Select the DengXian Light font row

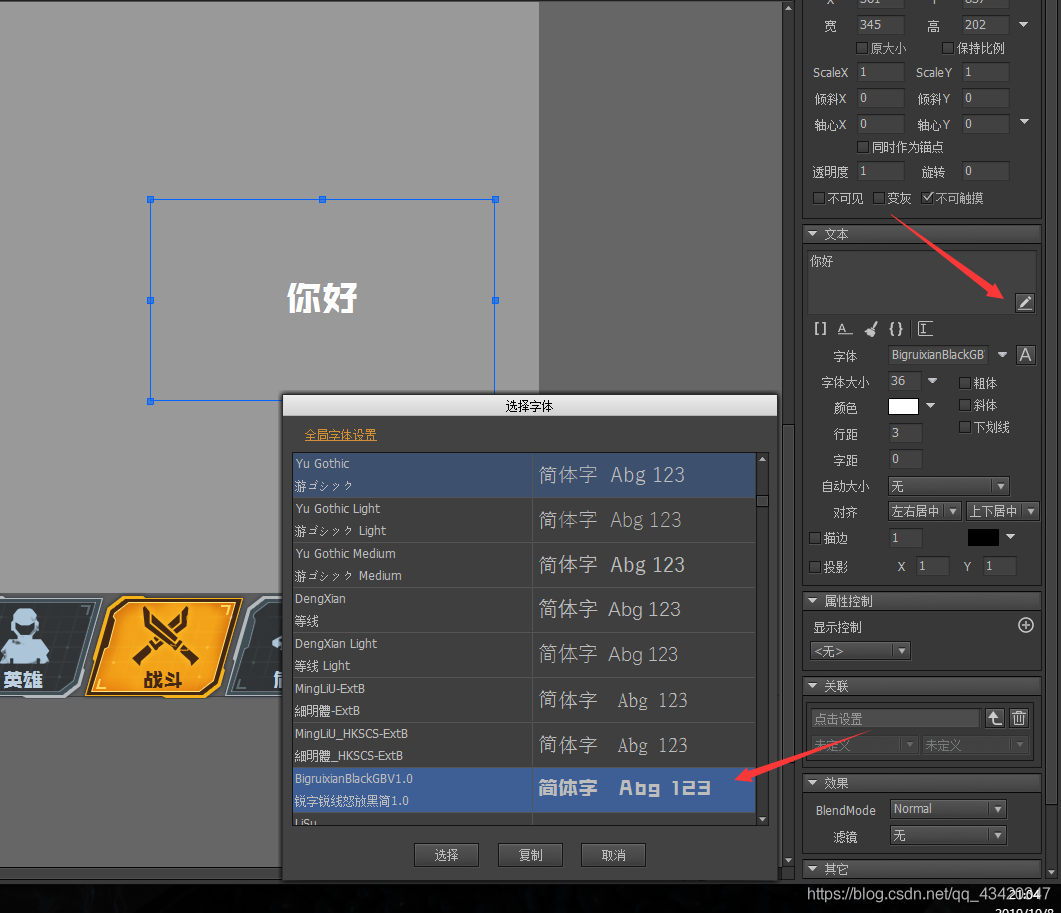(524, 655)
